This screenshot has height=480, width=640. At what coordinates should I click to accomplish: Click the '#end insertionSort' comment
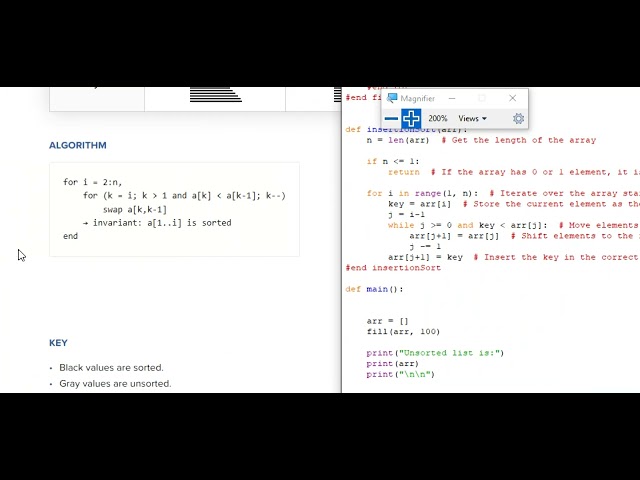click(393, 268)
